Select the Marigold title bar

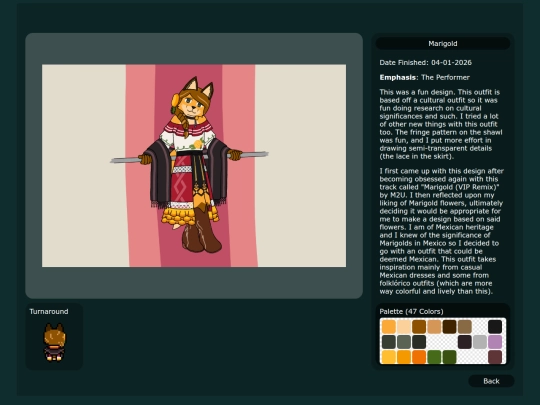click(x=443, y=43)
